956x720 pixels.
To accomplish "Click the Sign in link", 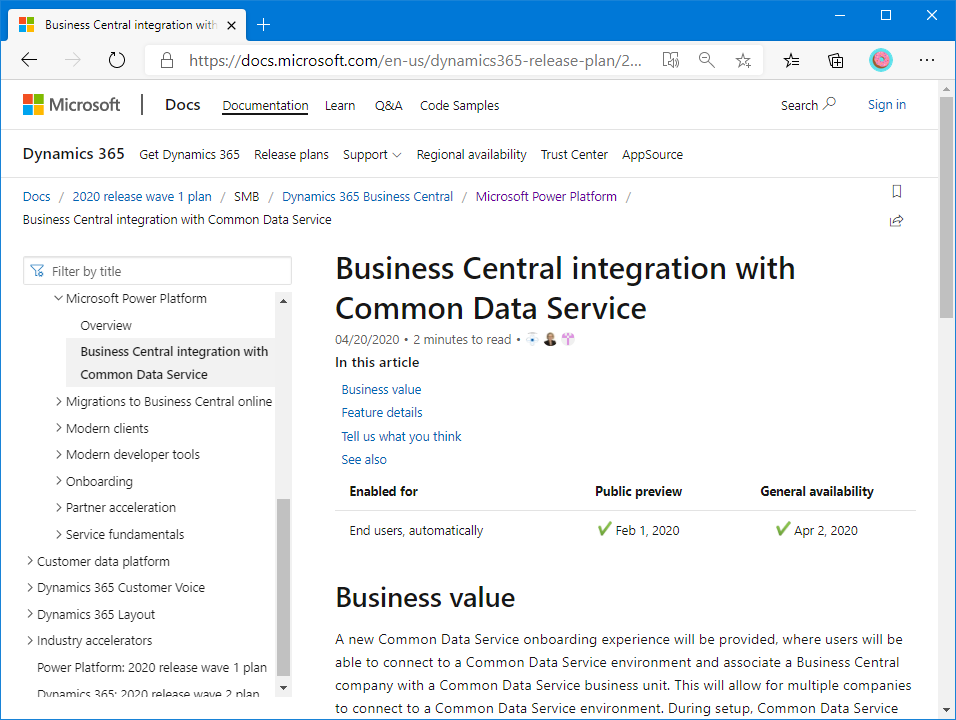I will pos(886,105).
